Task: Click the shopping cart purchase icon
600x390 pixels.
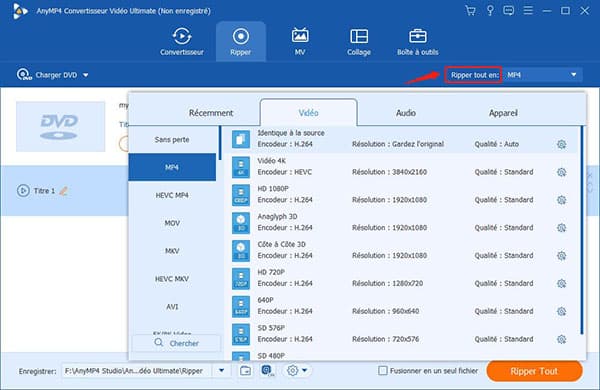Action: pos(470,10)
